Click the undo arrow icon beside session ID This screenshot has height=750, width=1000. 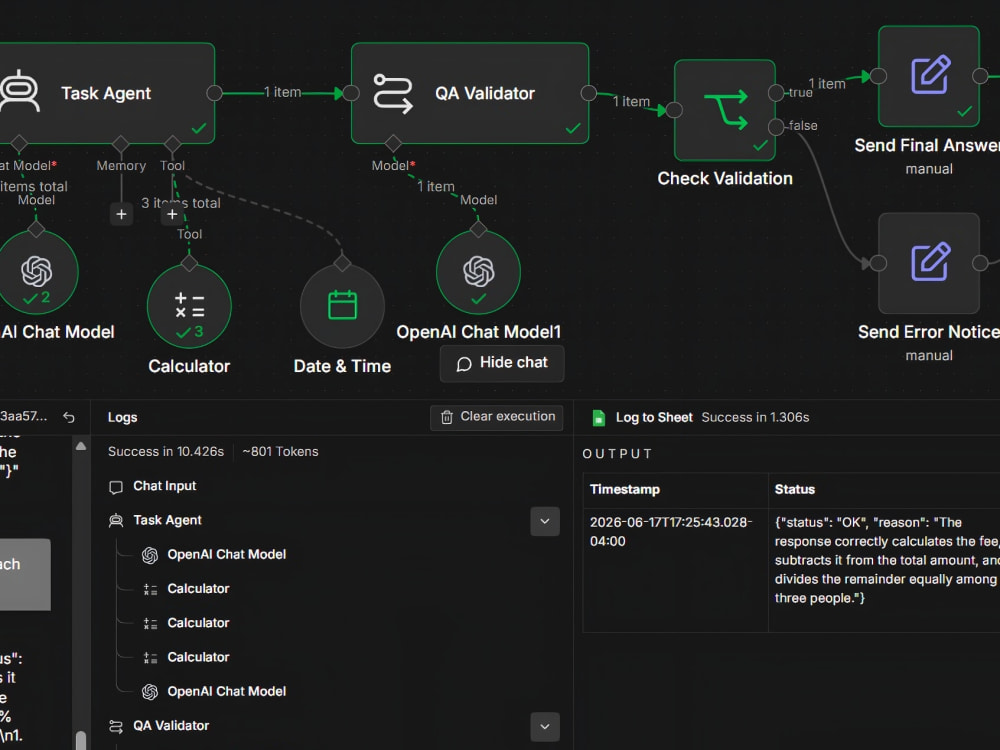[x=69, y=417]
